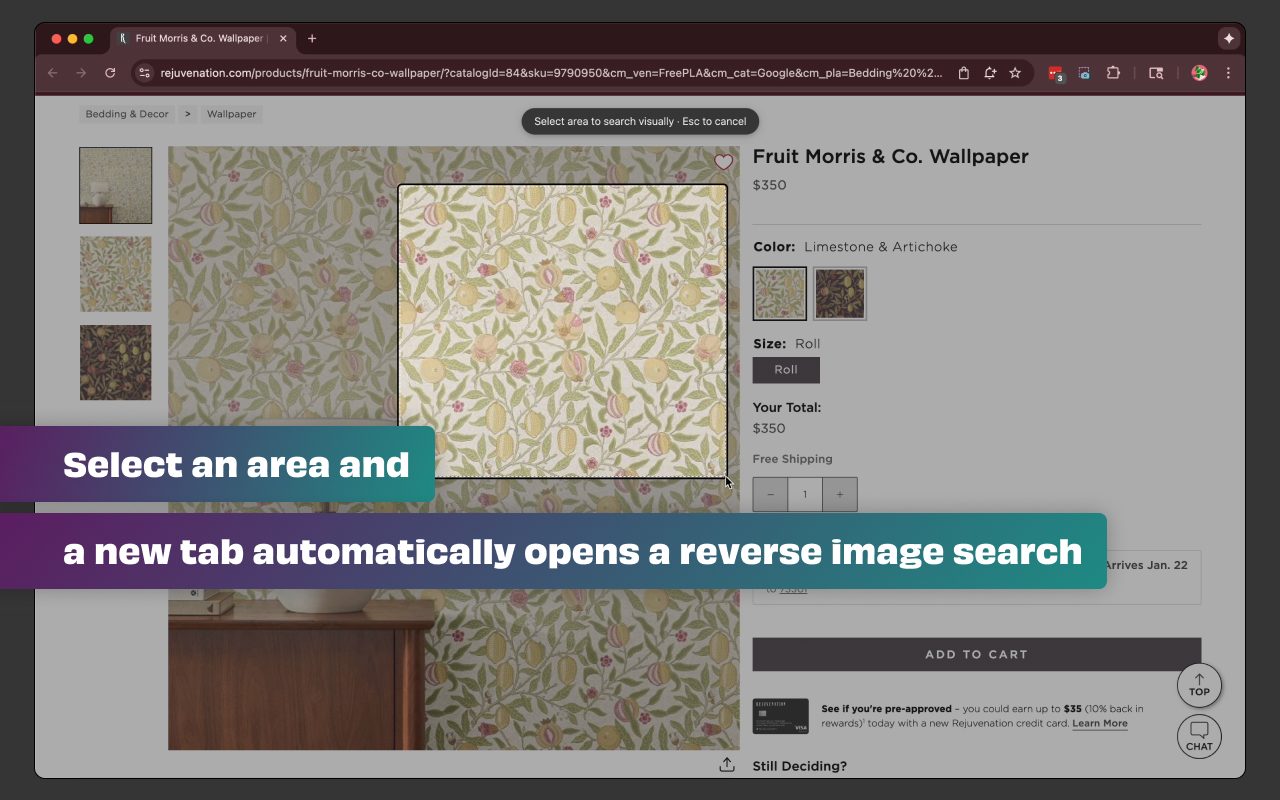Select the Roll size option
The width and height of the screenshot is (1280, 800).
[786, 370]
